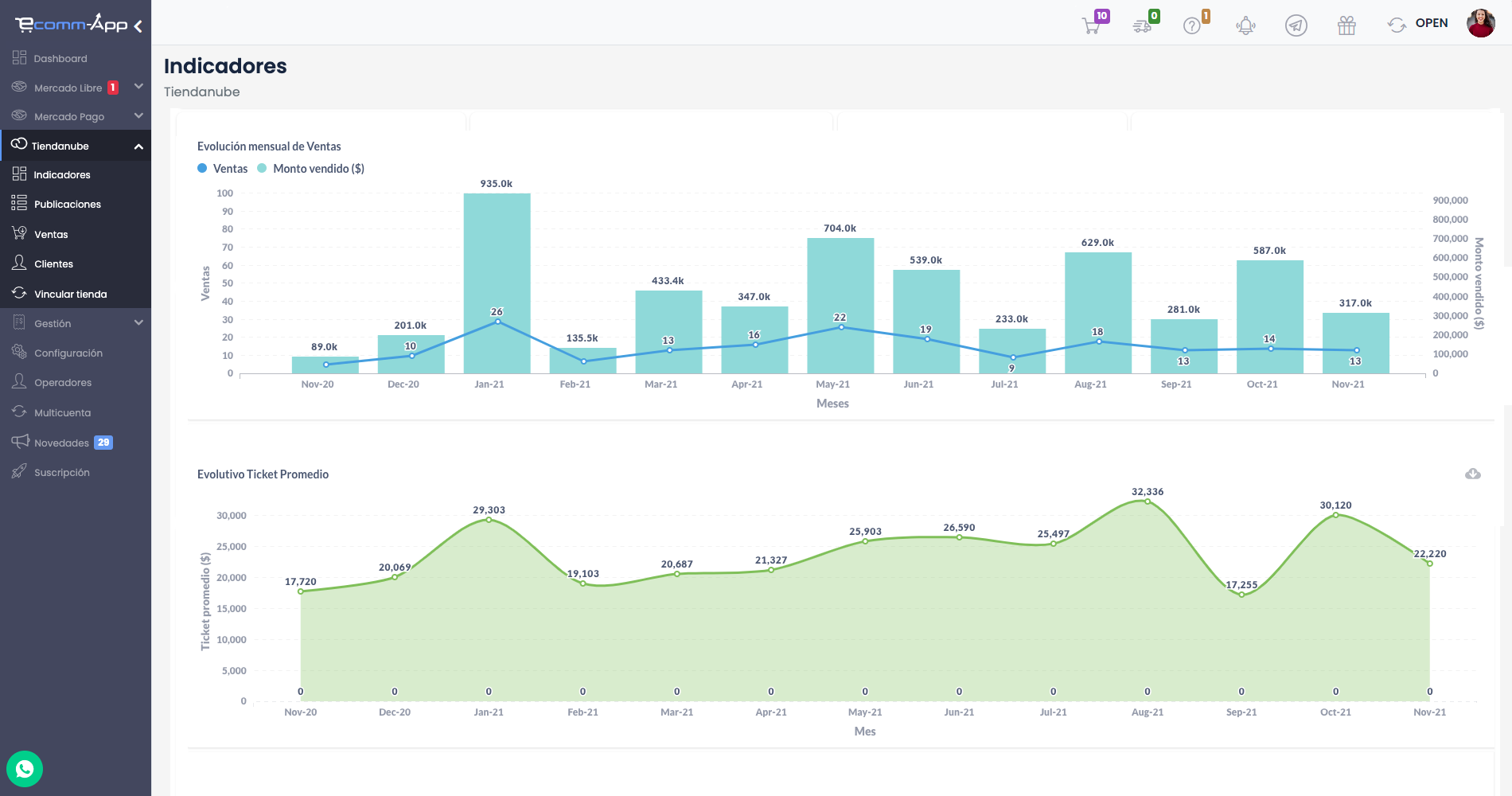The image size is (1512, 796).
Task: Open the gift box icon
Action: click(x=1346, y=25)
